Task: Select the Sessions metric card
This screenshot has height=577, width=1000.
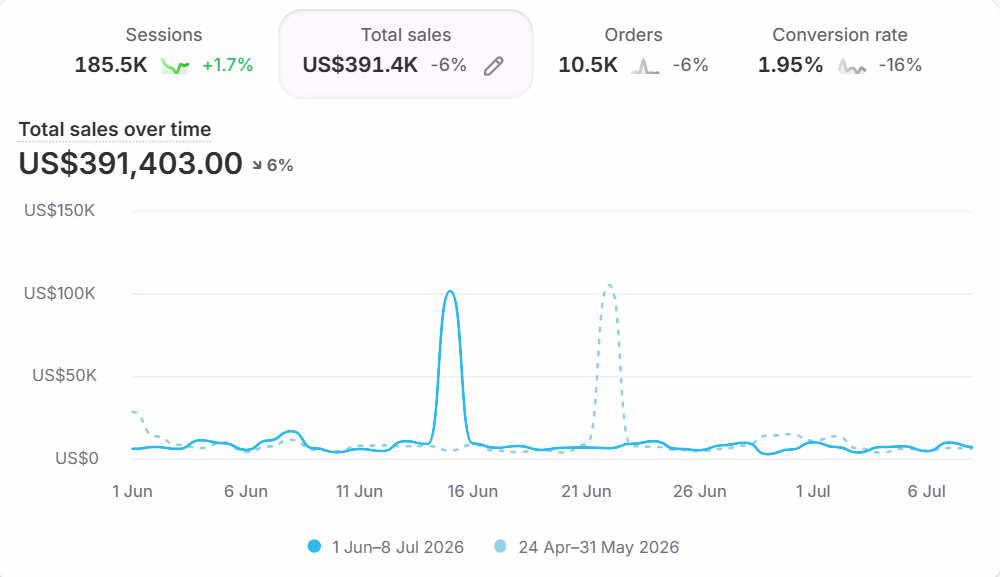Action: click(164, 54)
